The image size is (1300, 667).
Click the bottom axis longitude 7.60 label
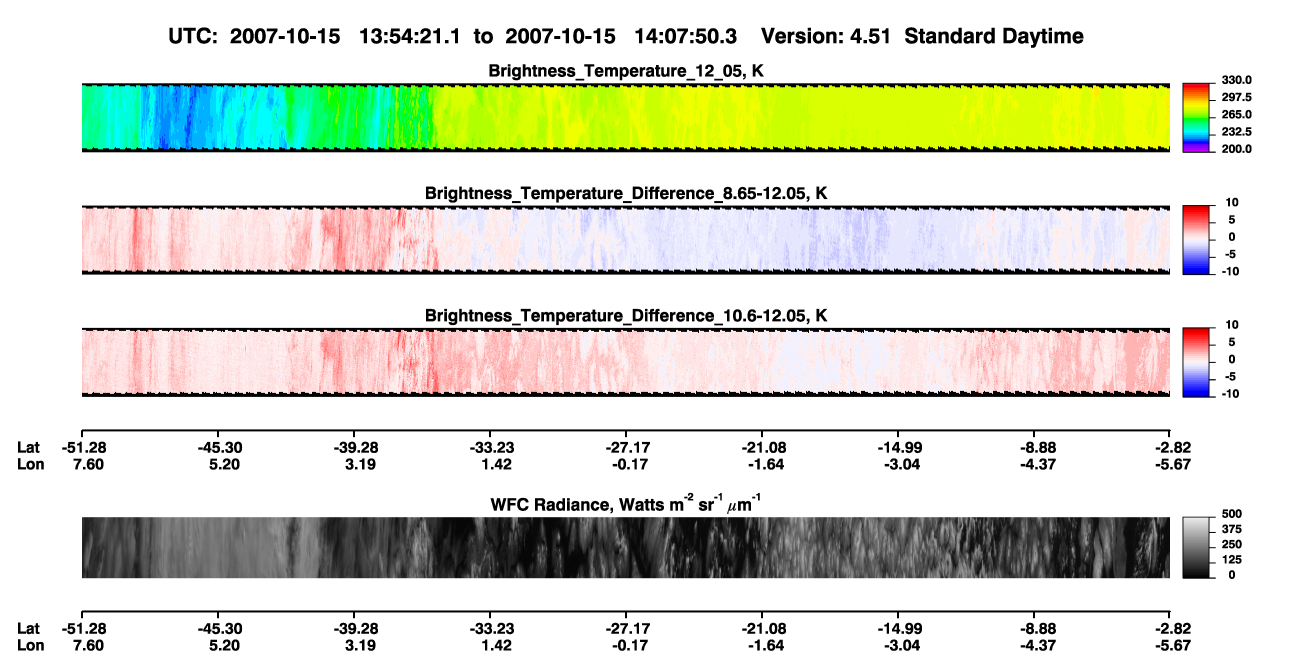point(86,645)
